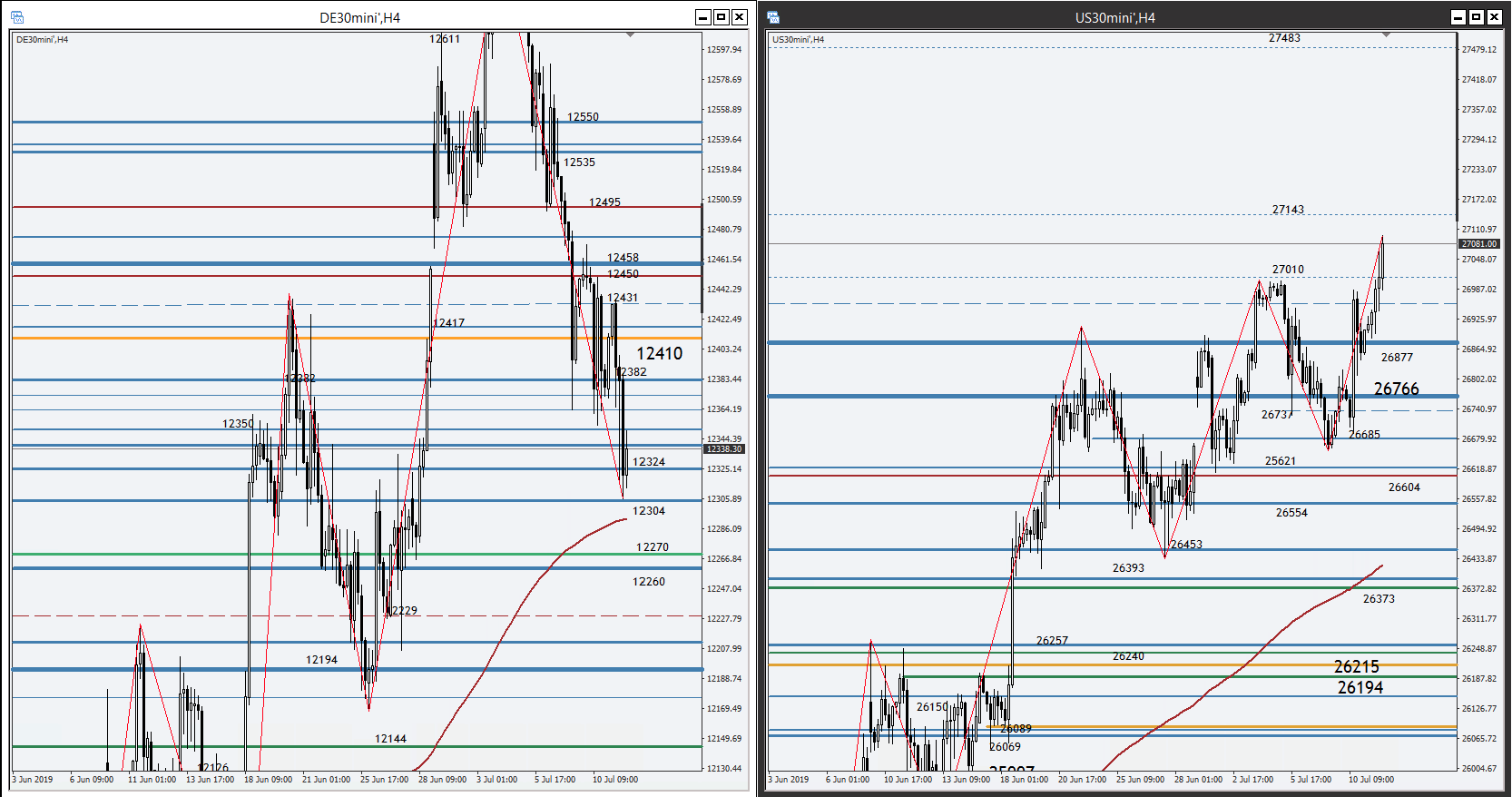
Task: Select the 26240 price label
Action: click(1128, 656)
